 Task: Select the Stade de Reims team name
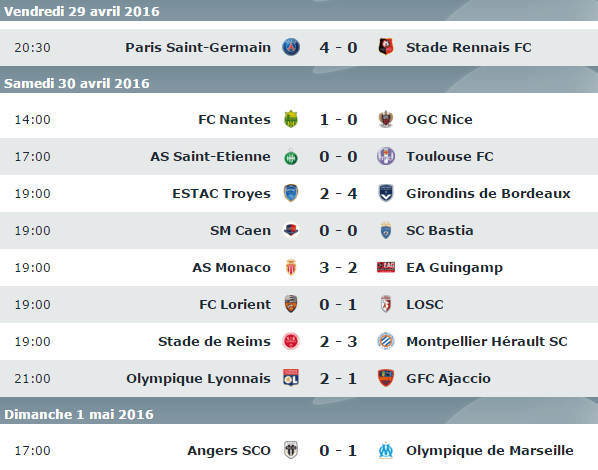(214, 341)
